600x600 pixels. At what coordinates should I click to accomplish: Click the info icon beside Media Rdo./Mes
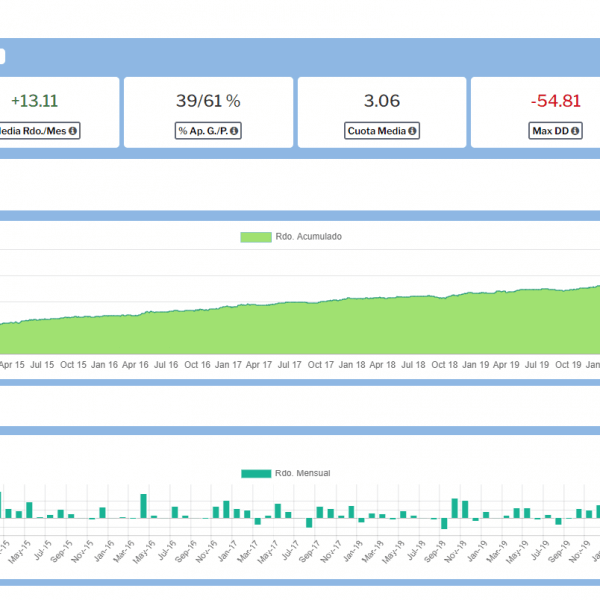point(72,131)
